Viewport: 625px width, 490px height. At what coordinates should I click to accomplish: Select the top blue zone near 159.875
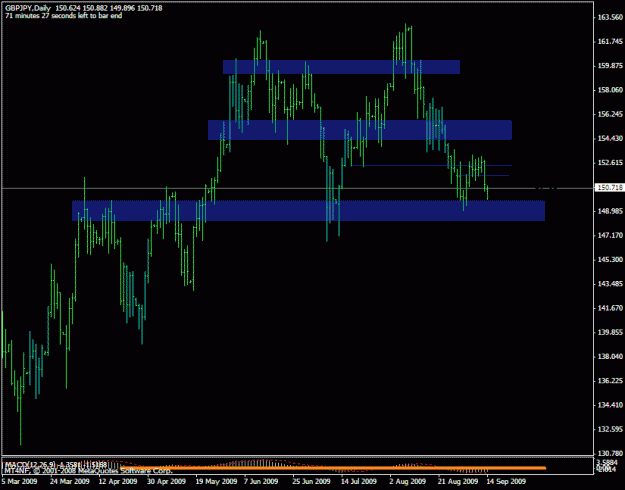[341, 67]
